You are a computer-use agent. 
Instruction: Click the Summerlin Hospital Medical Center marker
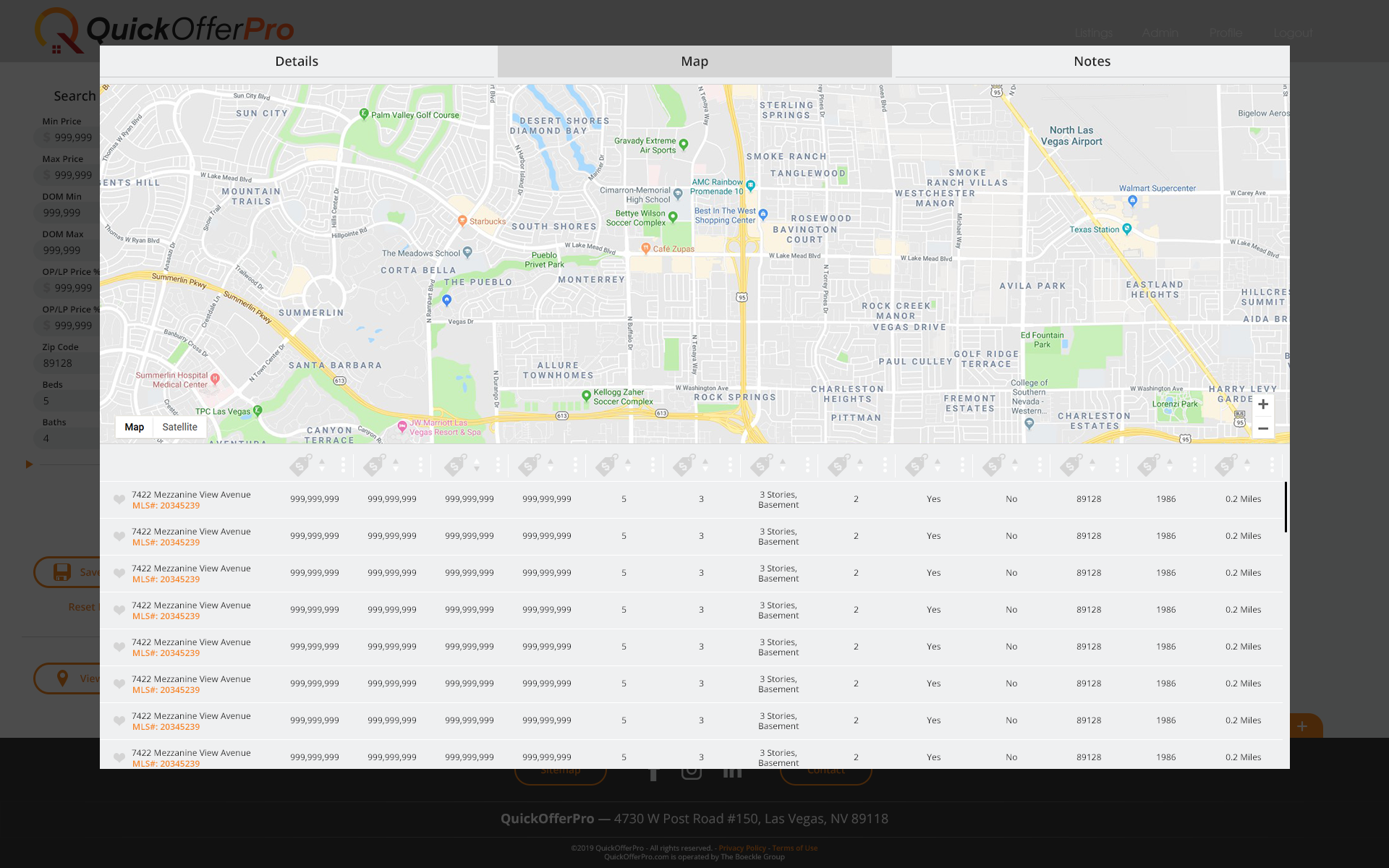tap(215, 379)
